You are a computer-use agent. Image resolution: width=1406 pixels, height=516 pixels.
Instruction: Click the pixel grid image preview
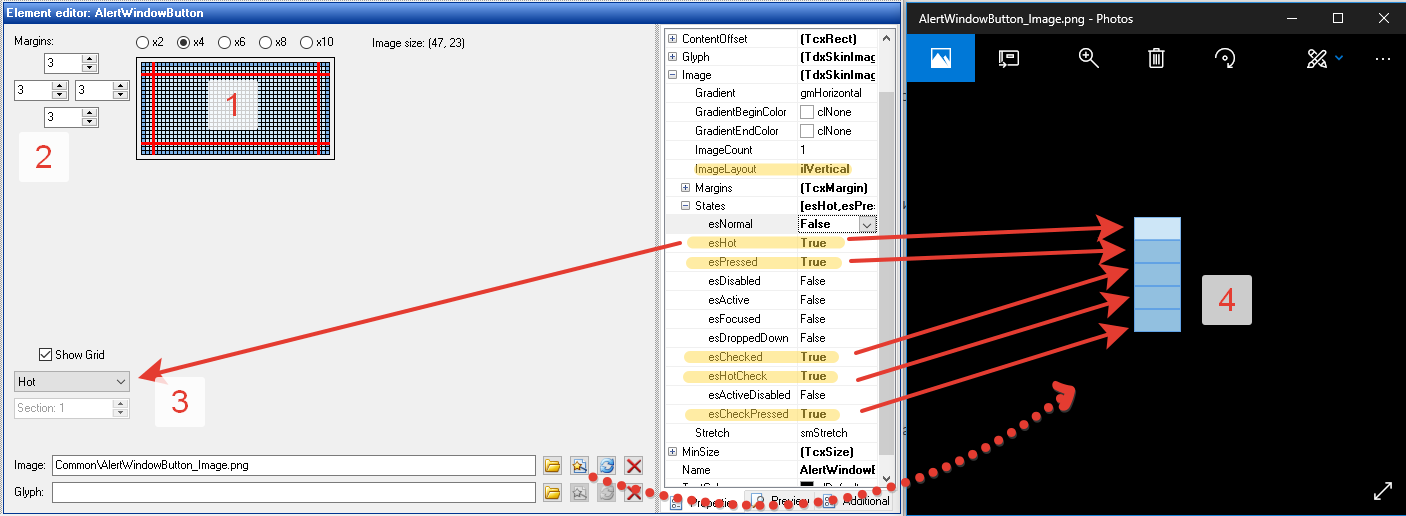[235, 107]
